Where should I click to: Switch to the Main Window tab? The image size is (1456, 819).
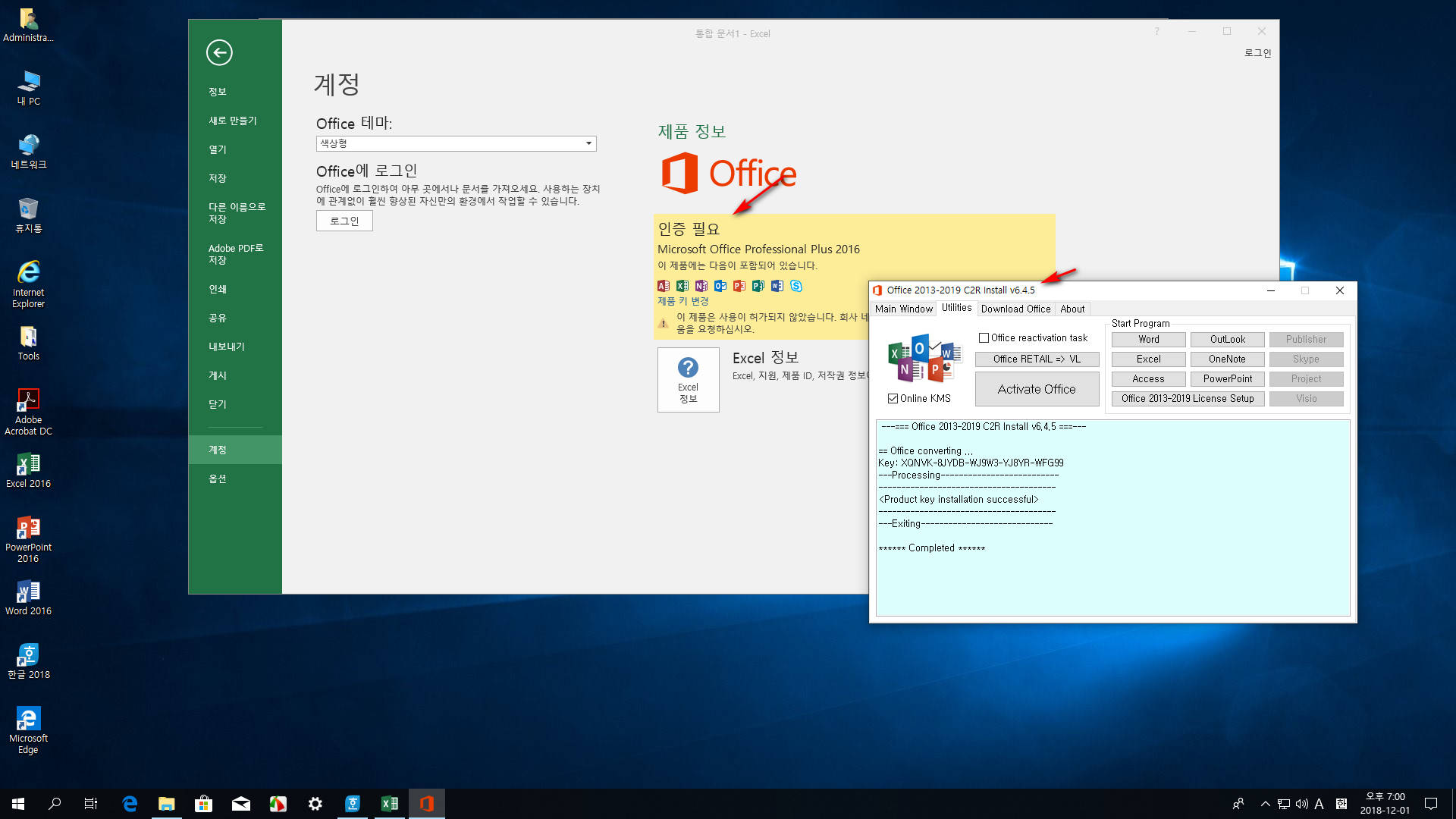point(903,309)
